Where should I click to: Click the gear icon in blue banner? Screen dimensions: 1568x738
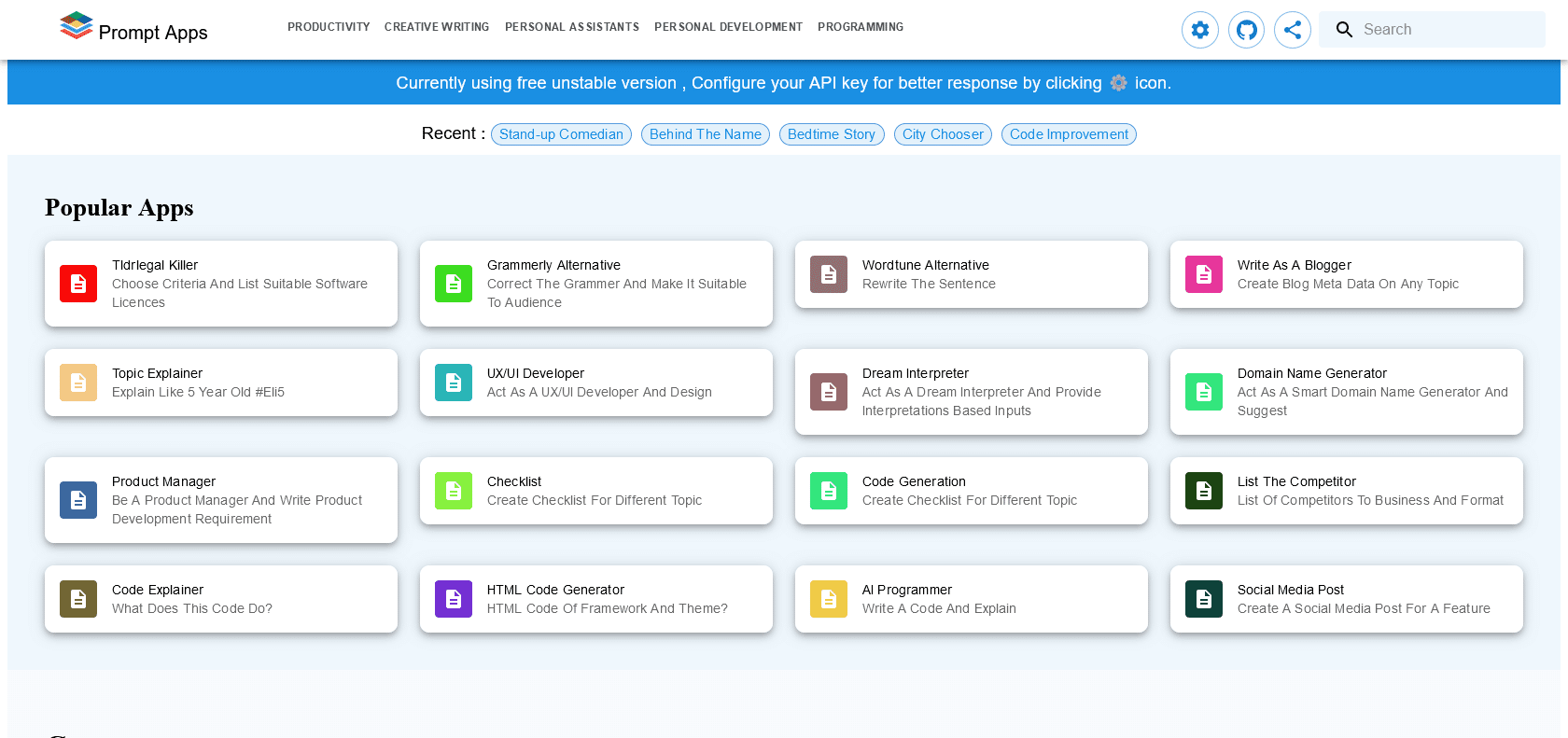(x=1118, y=83)
